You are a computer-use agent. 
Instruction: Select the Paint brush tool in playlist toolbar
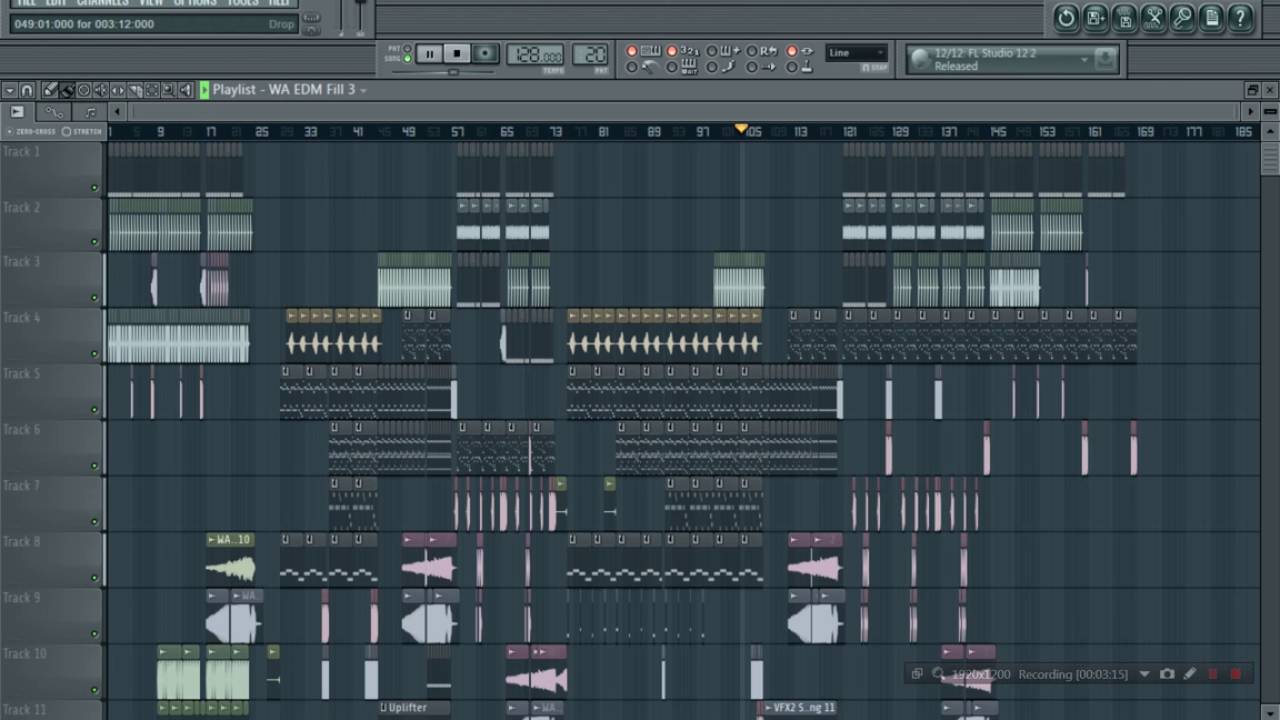click(x=67, y=90)
